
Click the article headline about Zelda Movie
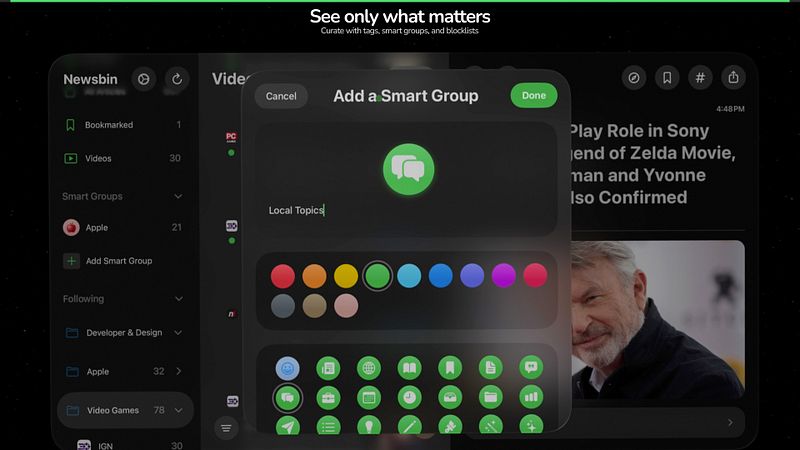click(x=653, y=164)
